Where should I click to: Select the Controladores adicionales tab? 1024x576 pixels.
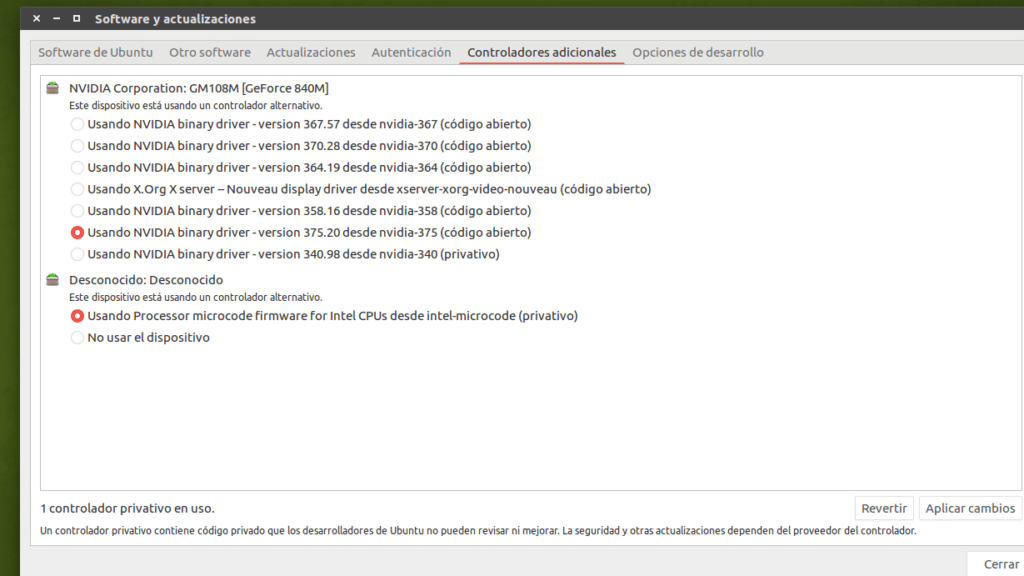pos(541,52)
